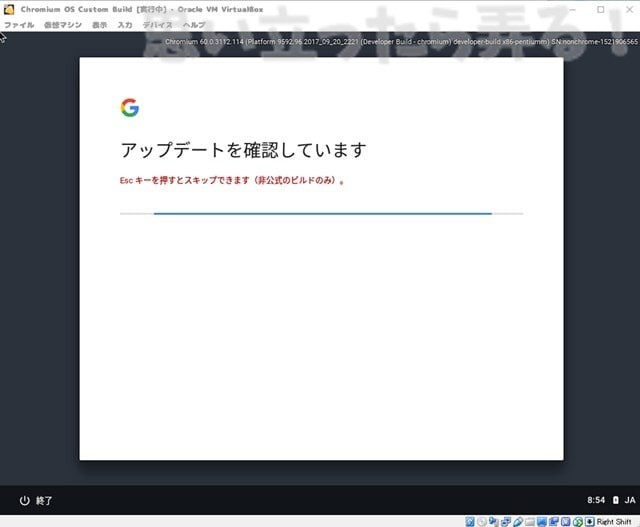
Task: Click the Right Shift host key label
Action: (x=614, y=521)
